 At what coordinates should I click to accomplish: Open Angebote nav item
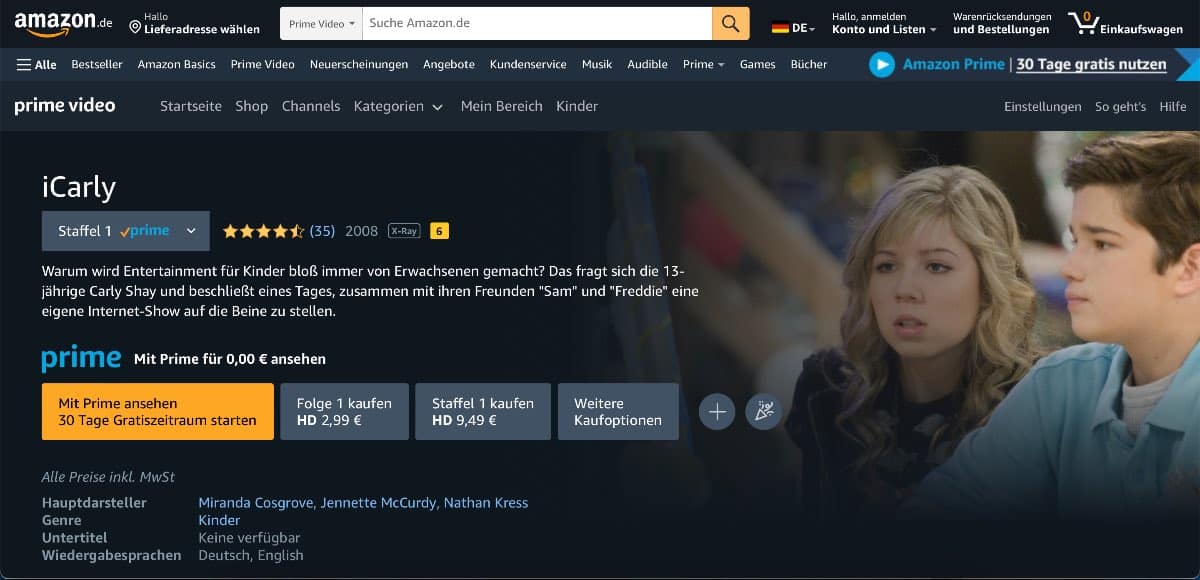449,64
